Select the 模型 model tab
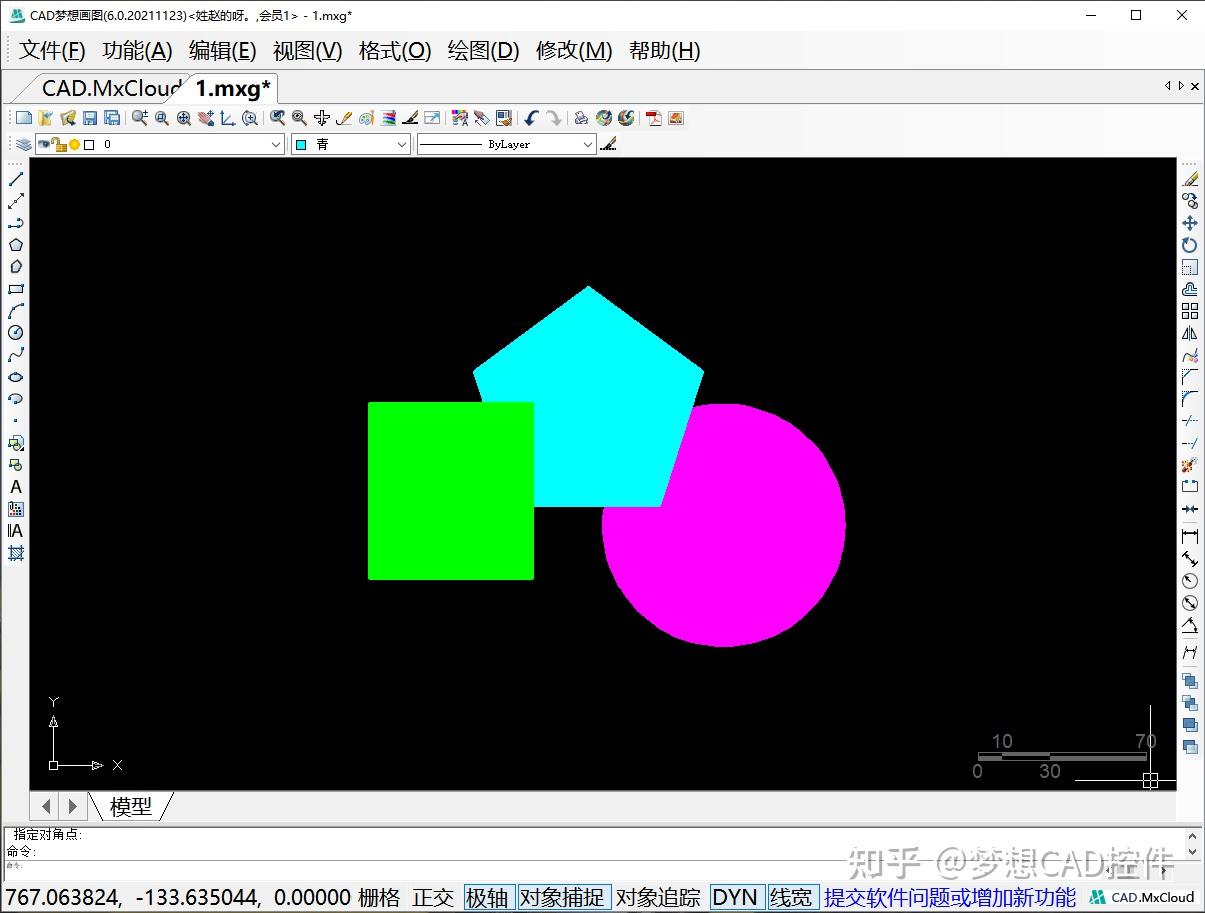The height and width of the screenshot is (913, 1205). [x=131, y=806]
